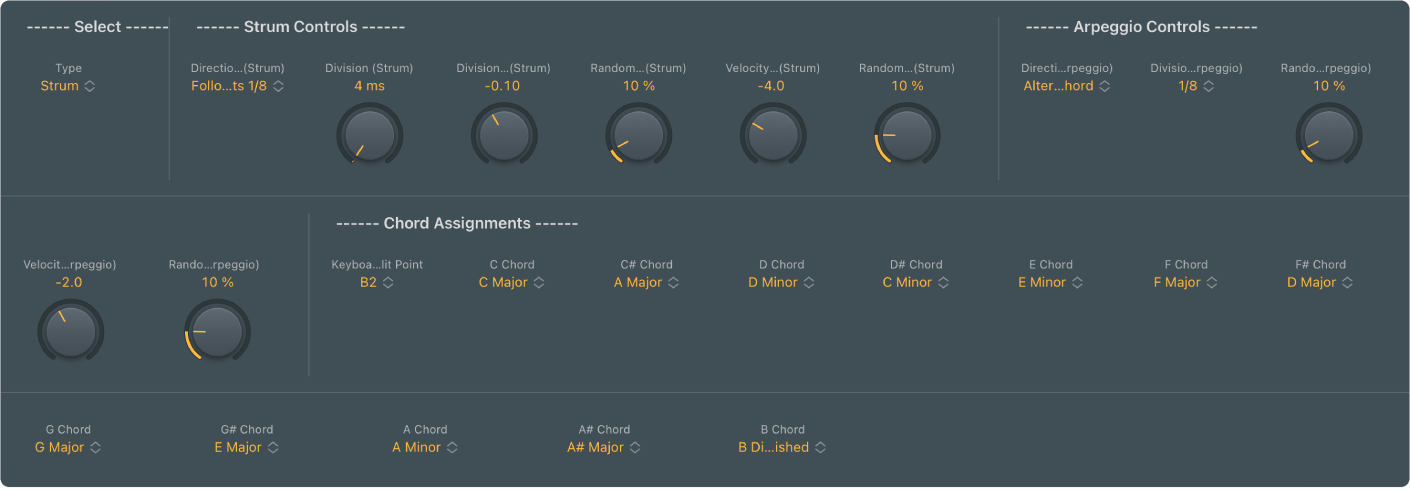
Task: Open the Keyboard Split Point B2 popup
Action: (x=377, y=283)
